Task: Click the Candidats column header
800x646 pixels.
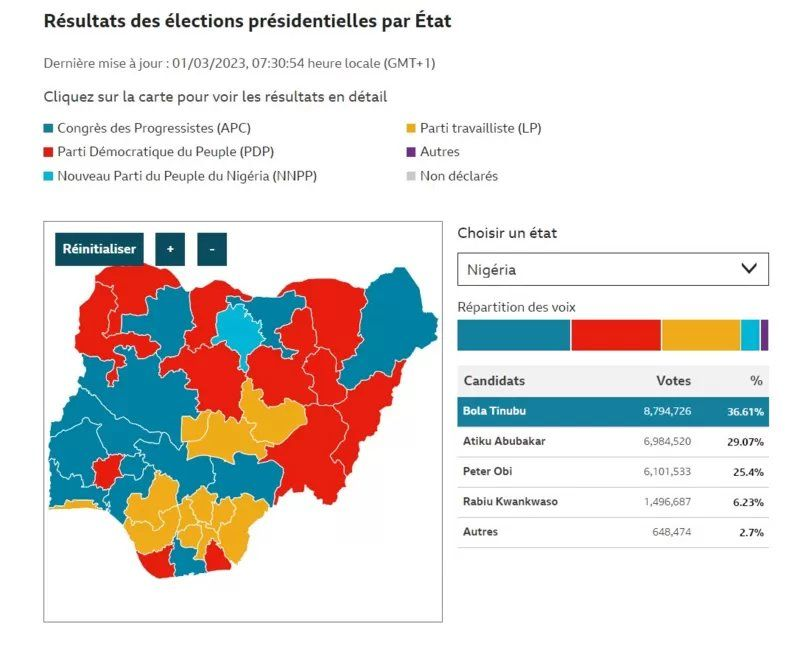Action: 494,381
